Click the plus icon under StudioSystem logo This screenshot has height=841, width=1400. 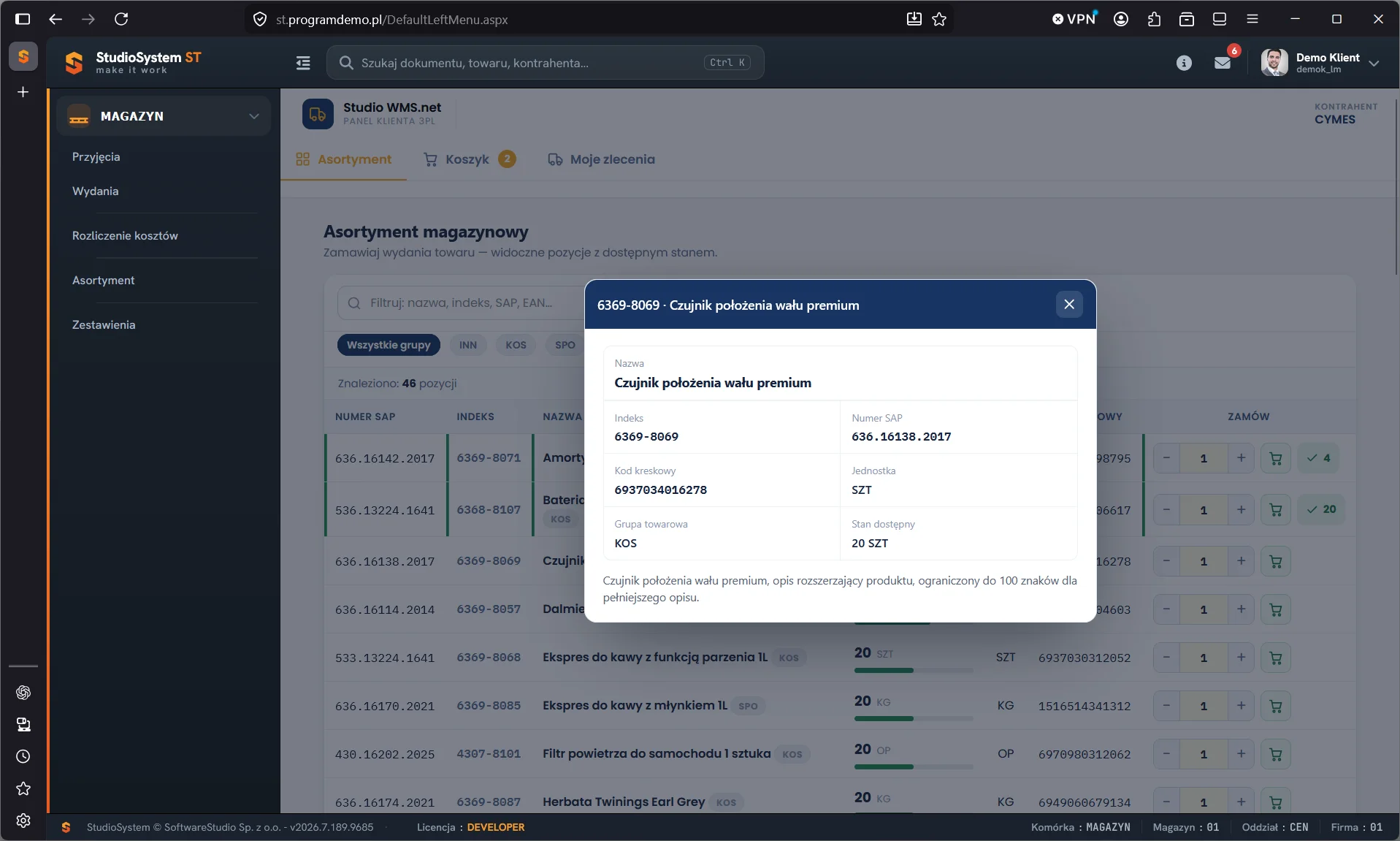[x=23, y=92]
